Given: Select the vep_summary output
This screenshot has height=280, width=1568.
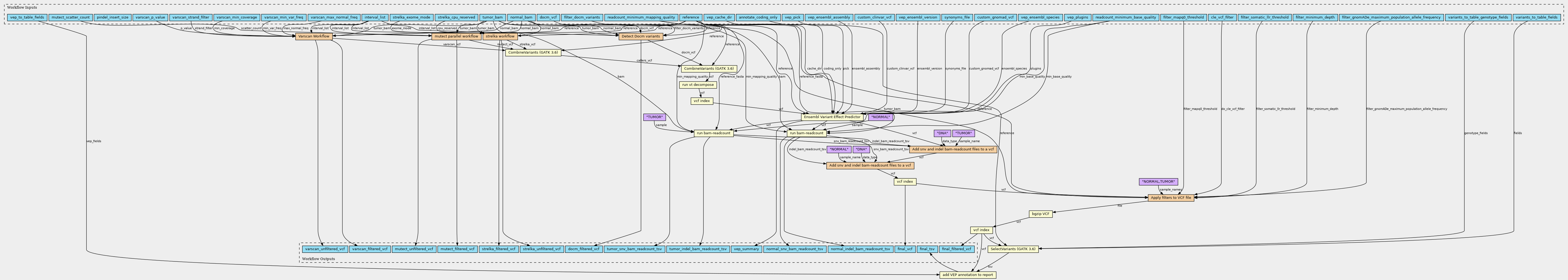Looking at the screenshot, I should 746,249.
